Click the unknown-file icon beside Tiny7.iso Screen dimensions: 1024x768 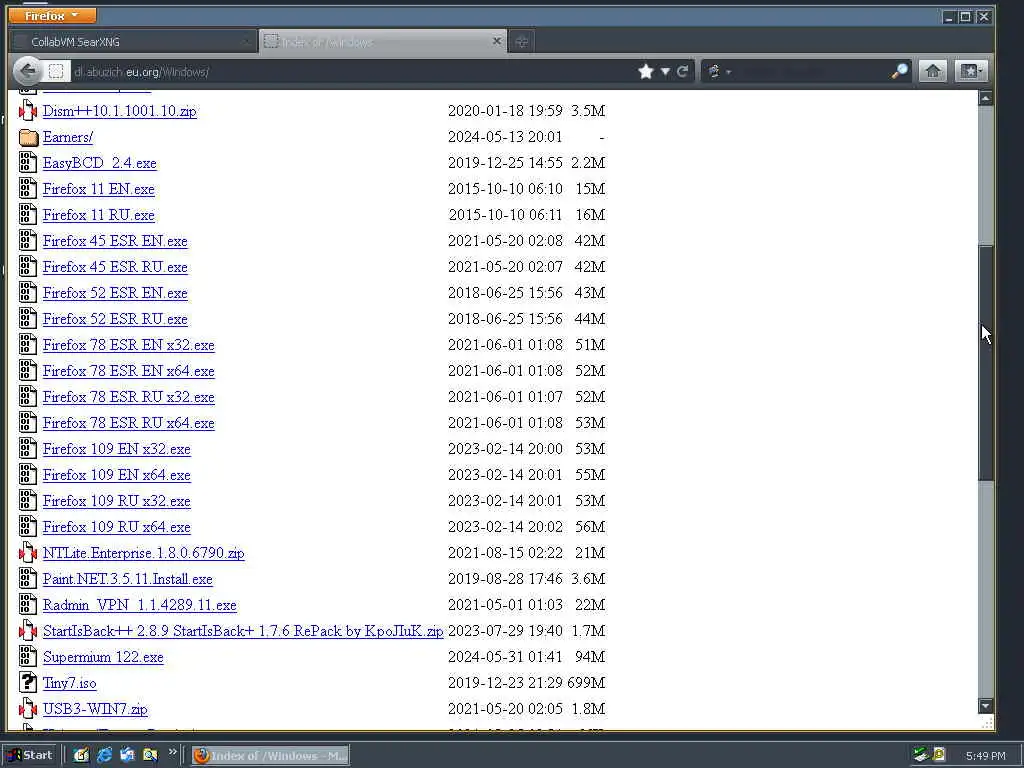(x=27, y=682)
